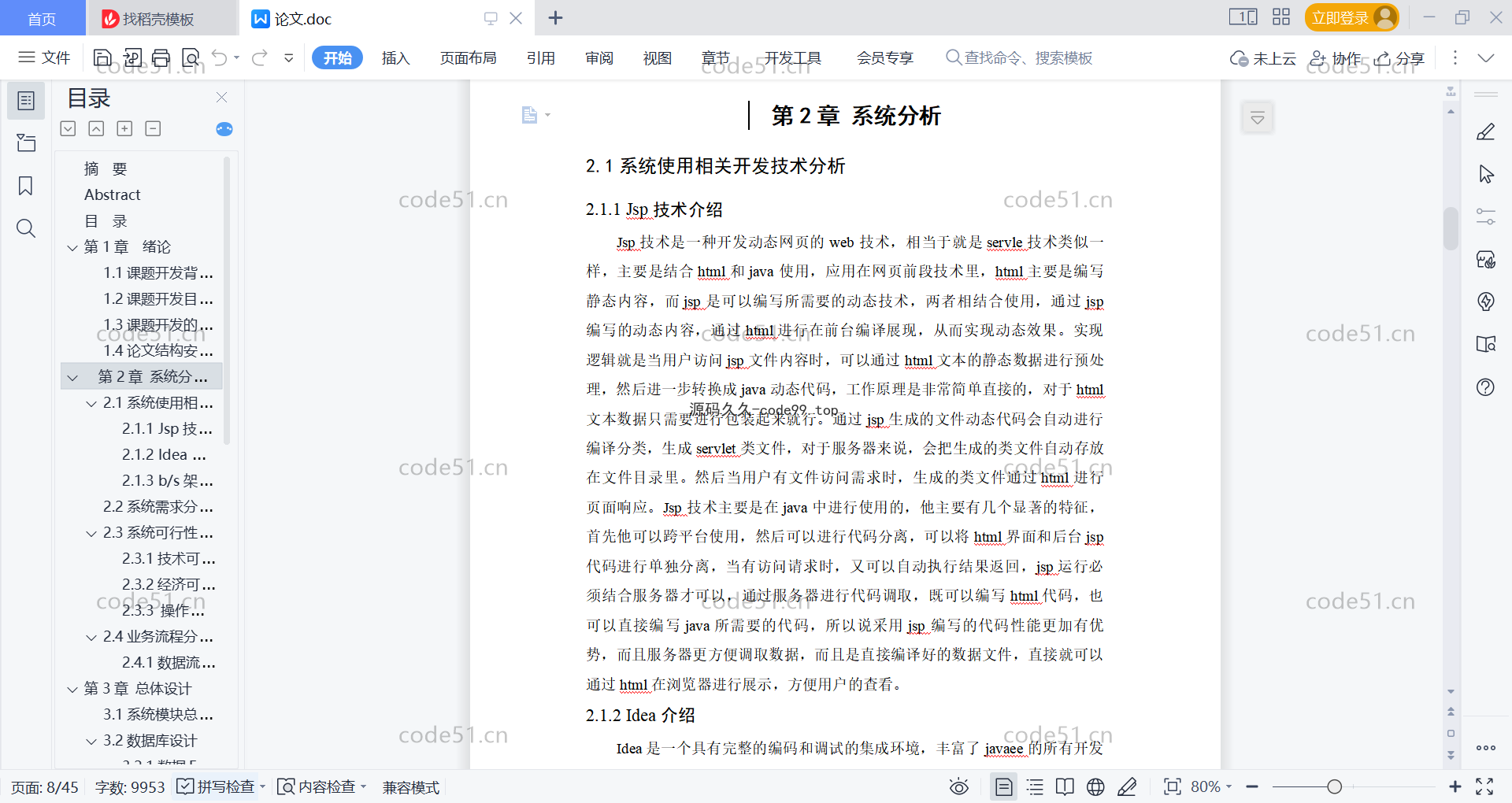1512x803 pixels.
Task: Switch to outline view in status bar
Action: (1036, 786)
